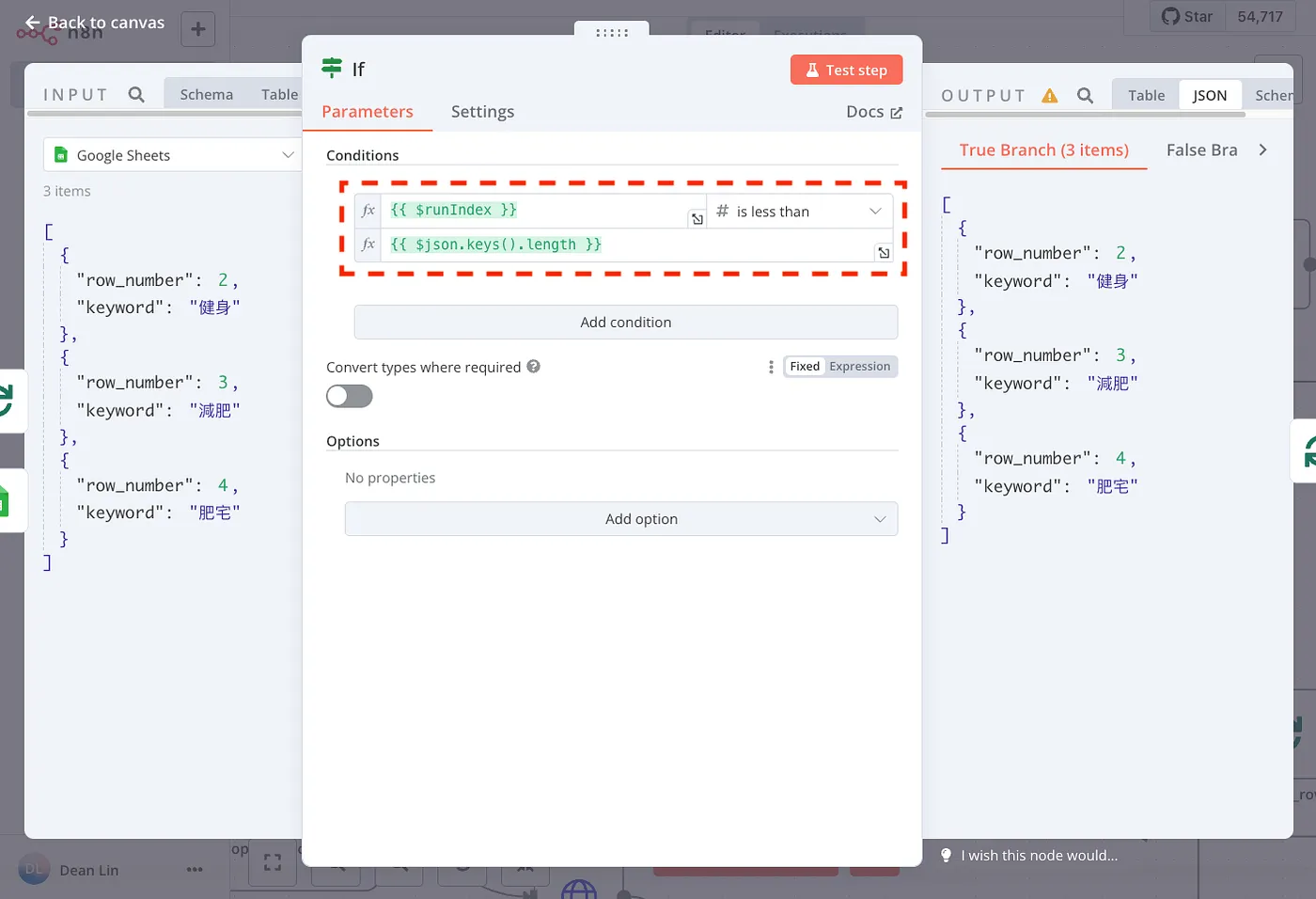Open the three-dot menu next to Dean Lin
The height and width of the screenshot is (899, 1316).
click(195, 870)
